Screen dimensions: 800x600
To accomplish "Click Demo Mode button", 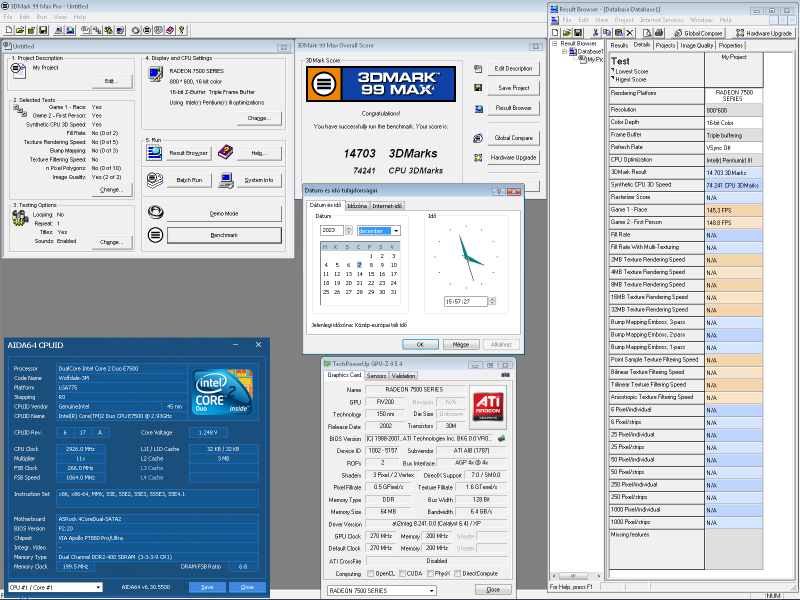I will 224,214.
